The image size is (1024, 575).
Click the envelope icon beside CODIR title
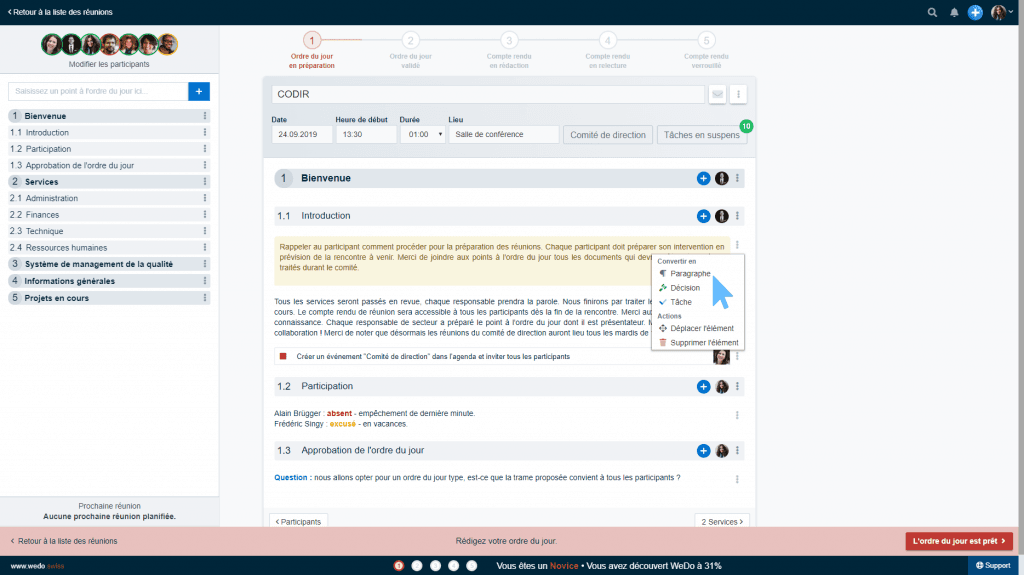point(717,95)
